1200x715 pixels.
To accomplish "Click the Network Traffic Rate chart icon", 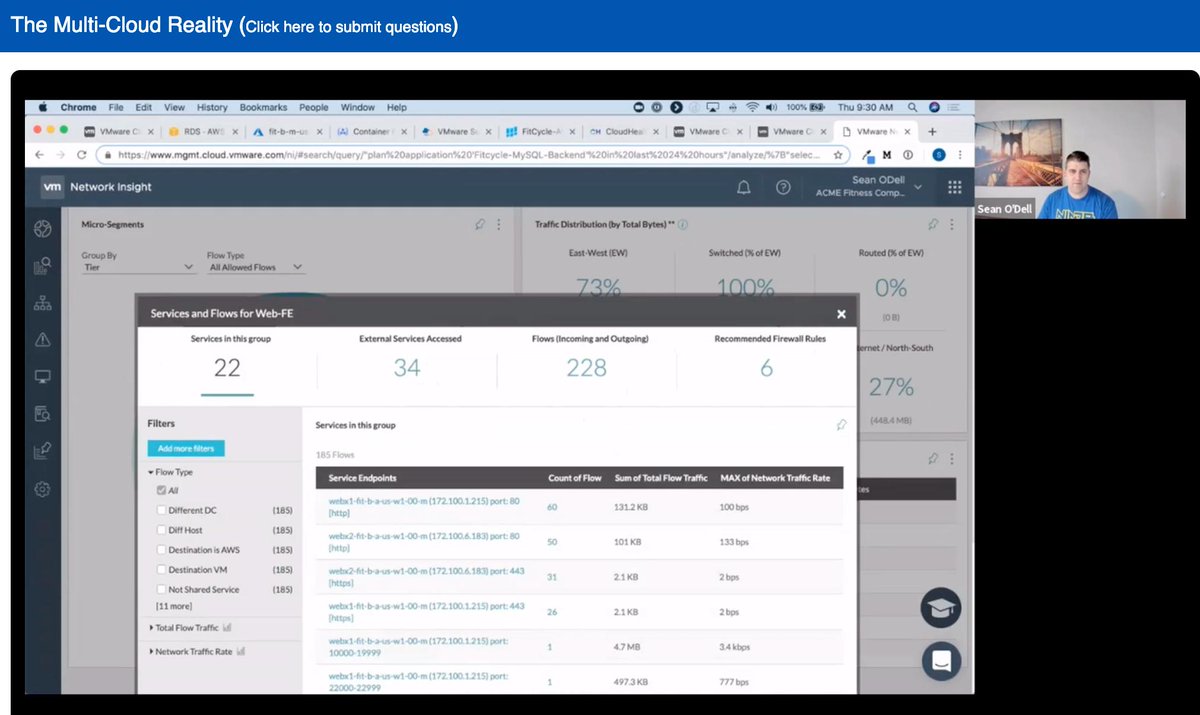I will (x=241, y=651).
